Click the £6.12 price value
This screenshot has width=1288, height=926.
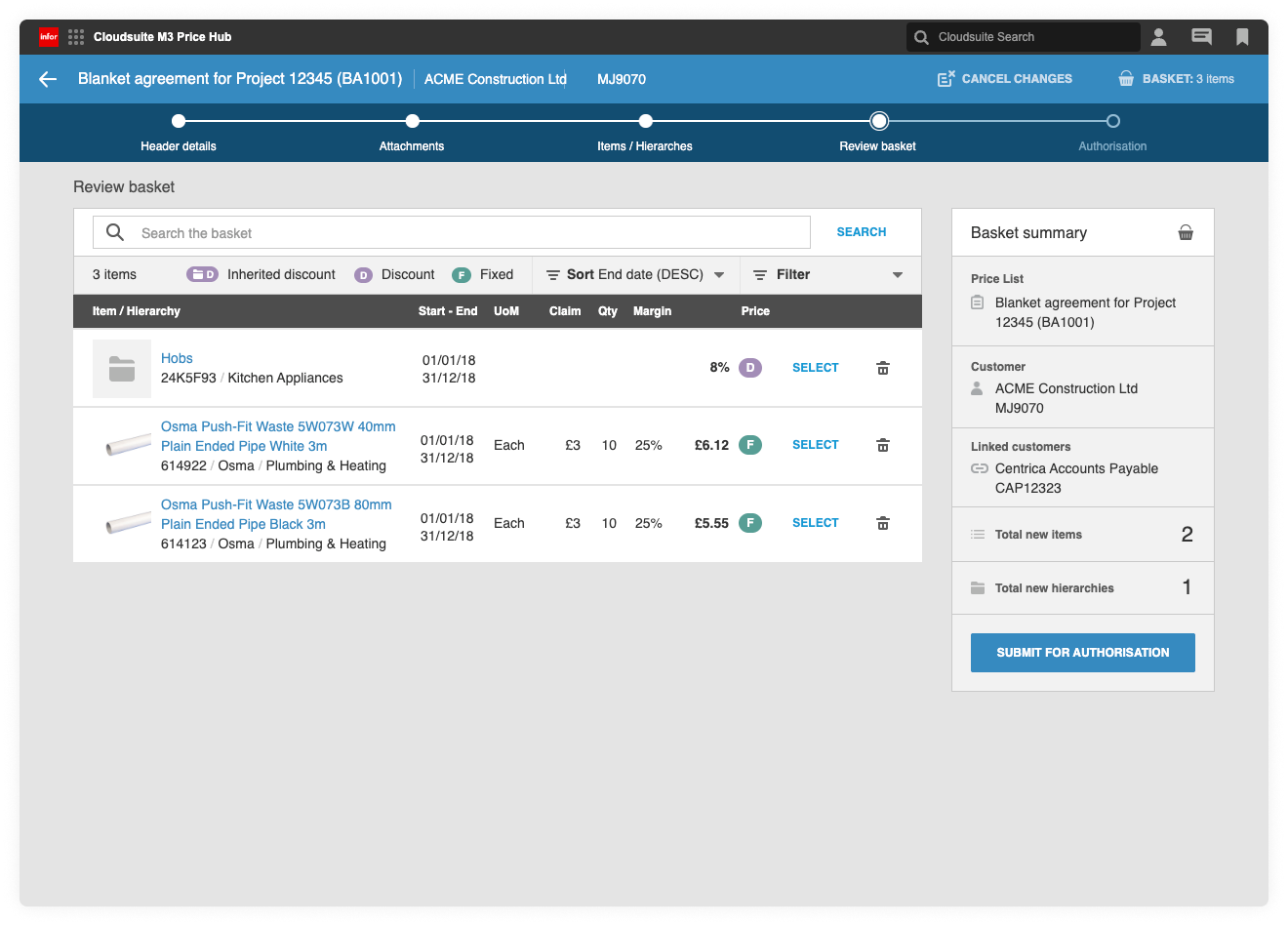coord(711,445)
